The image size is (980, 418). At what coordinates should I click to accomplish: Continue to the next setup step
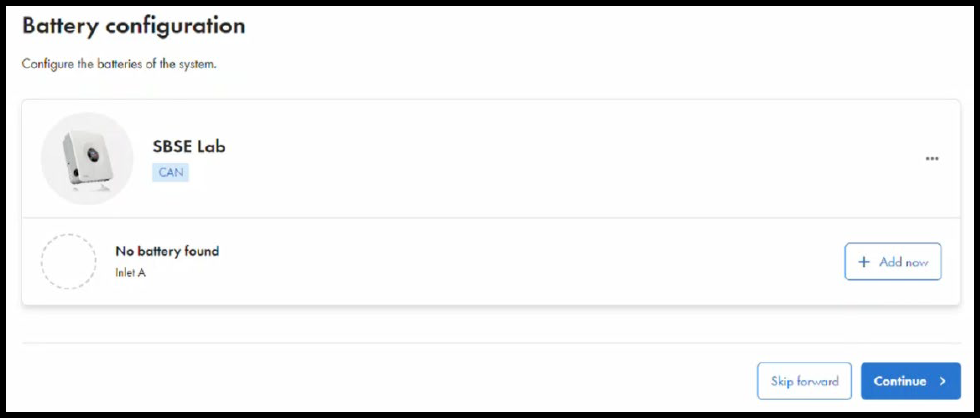(910, 381)
